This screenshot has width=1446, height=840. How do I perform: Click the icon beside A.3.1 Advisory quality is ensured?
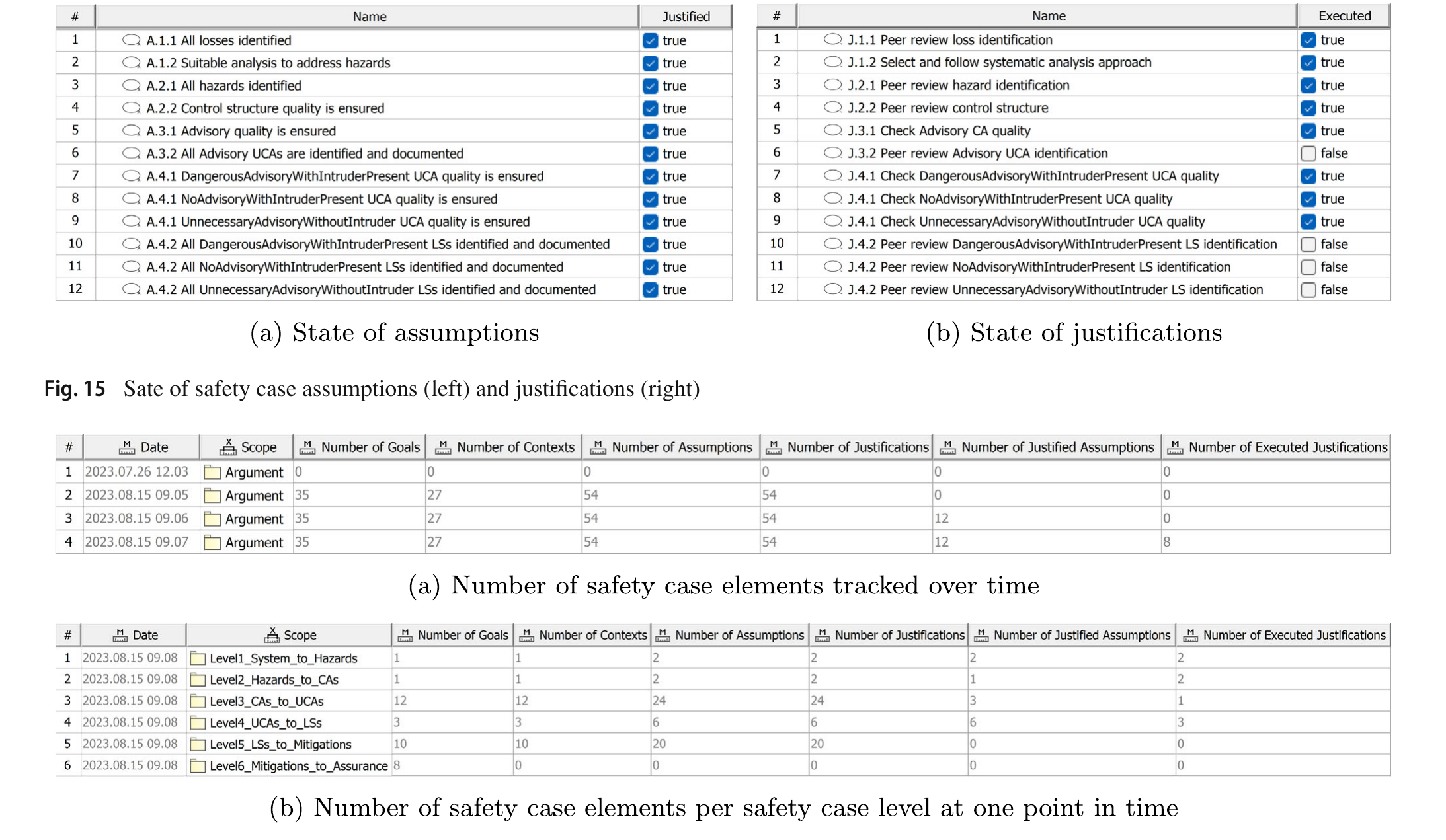pyautogui.click(x=132, y=131)
